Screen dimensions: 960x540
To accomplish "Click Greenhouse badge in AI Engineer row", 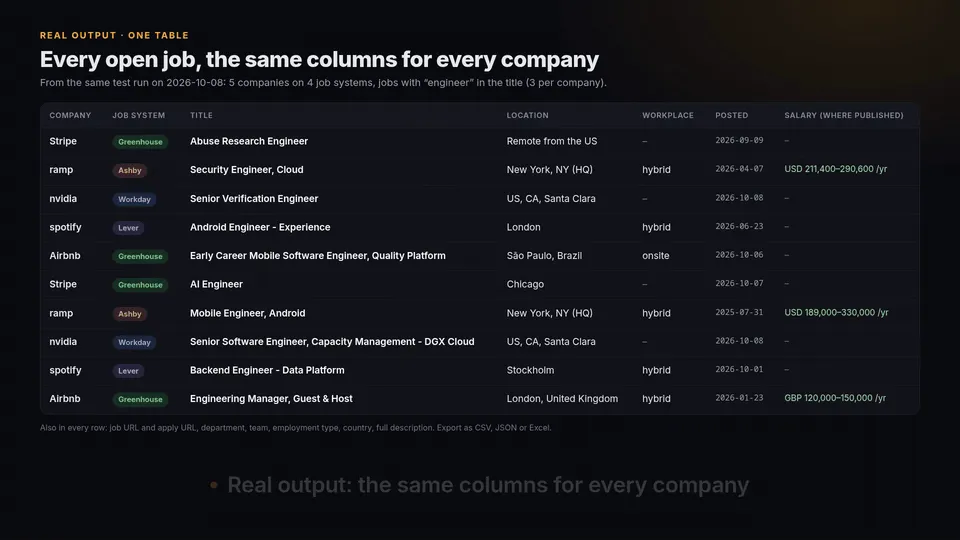I will tap(140, 285).
